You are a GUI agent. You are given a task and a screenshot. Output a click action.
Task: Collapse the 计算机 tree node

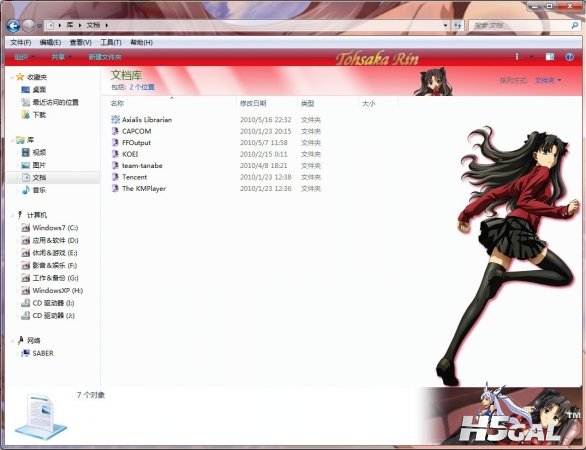12,215
